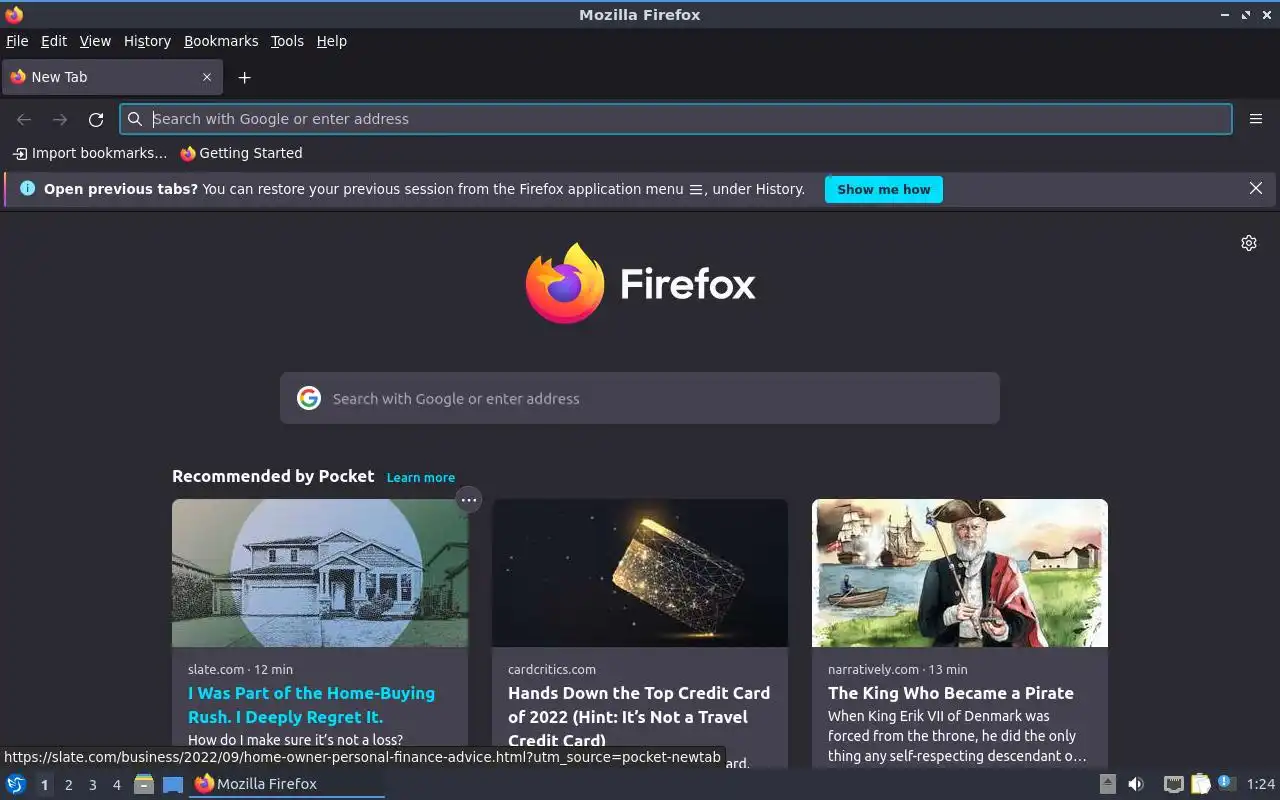
Task: Dismiss the Open previous tabs notification
Action: [1256, 188]
